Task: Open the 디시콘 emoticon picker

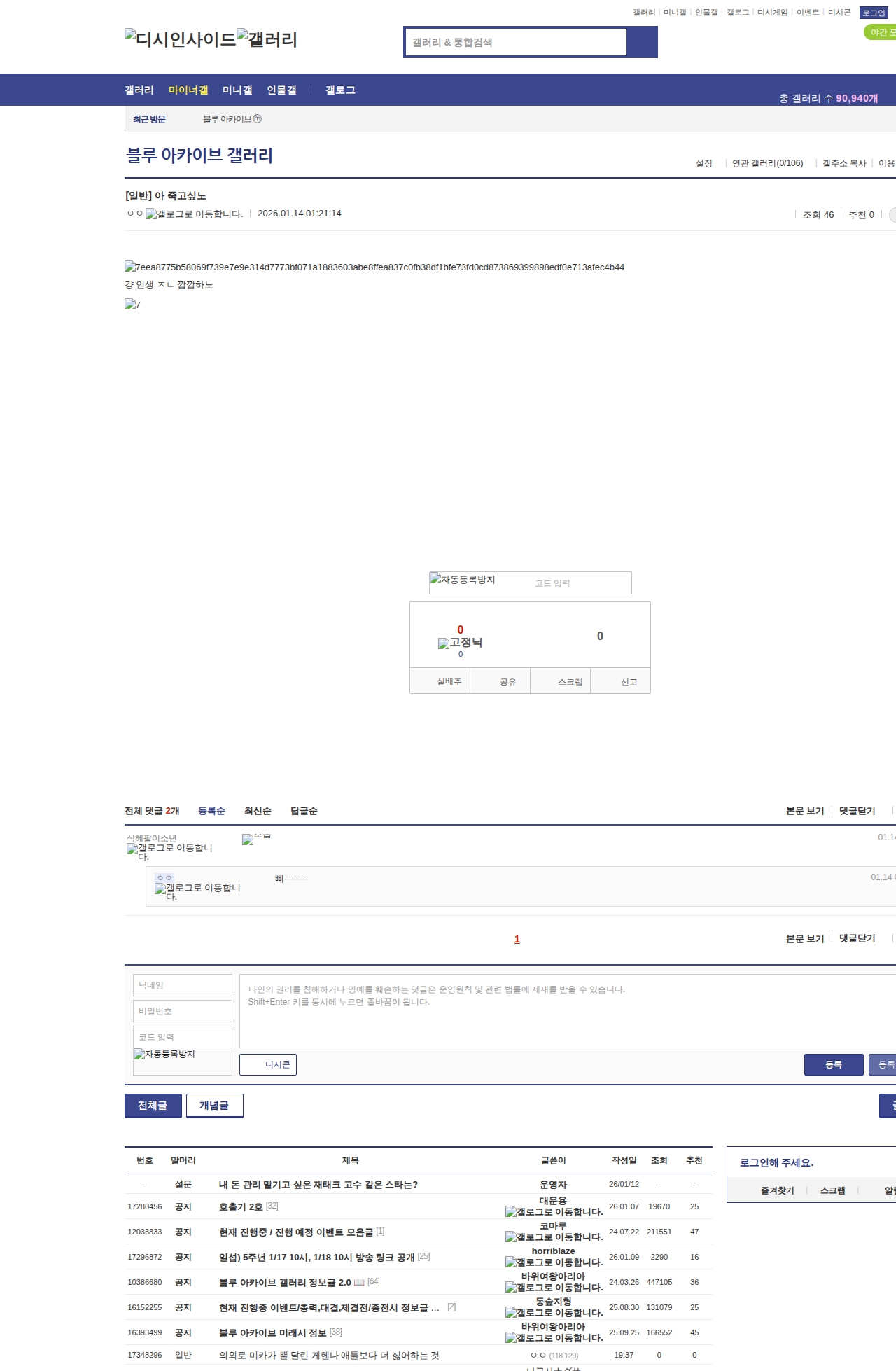Action: pyautogui.click(x=268, y=1064)
